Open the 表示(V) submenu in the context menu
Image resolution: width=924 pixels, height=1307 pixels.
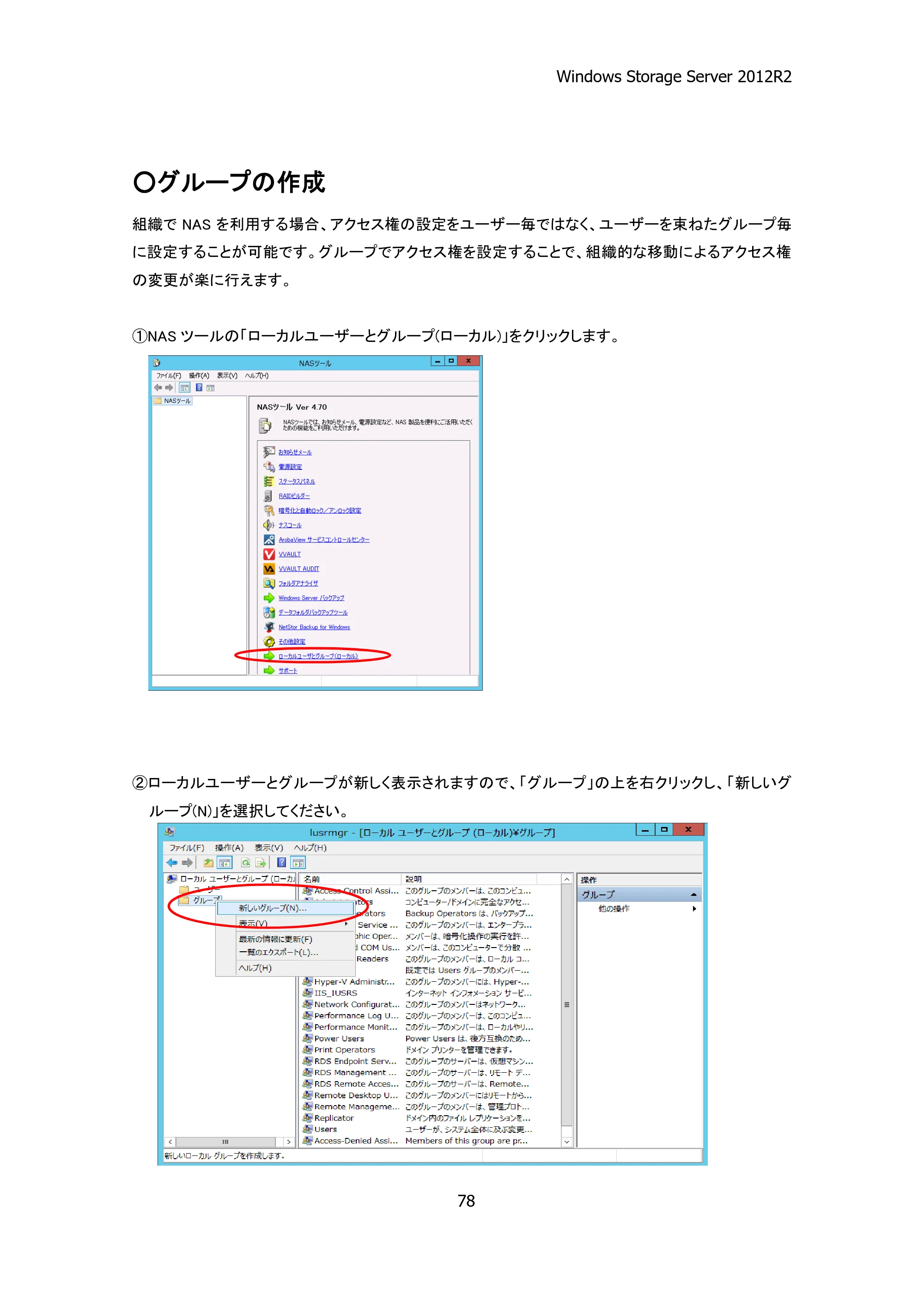tap(286, 924)
